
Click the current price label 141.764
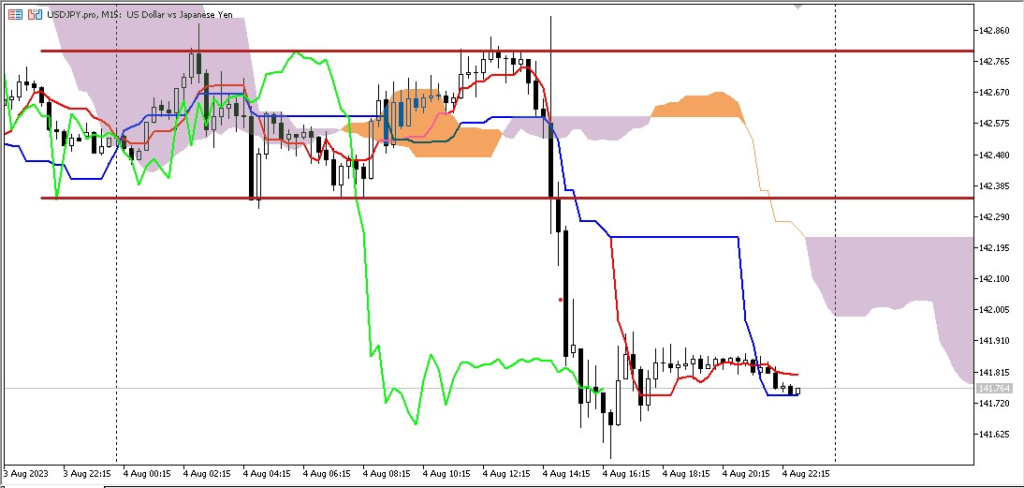pos(994,388)
